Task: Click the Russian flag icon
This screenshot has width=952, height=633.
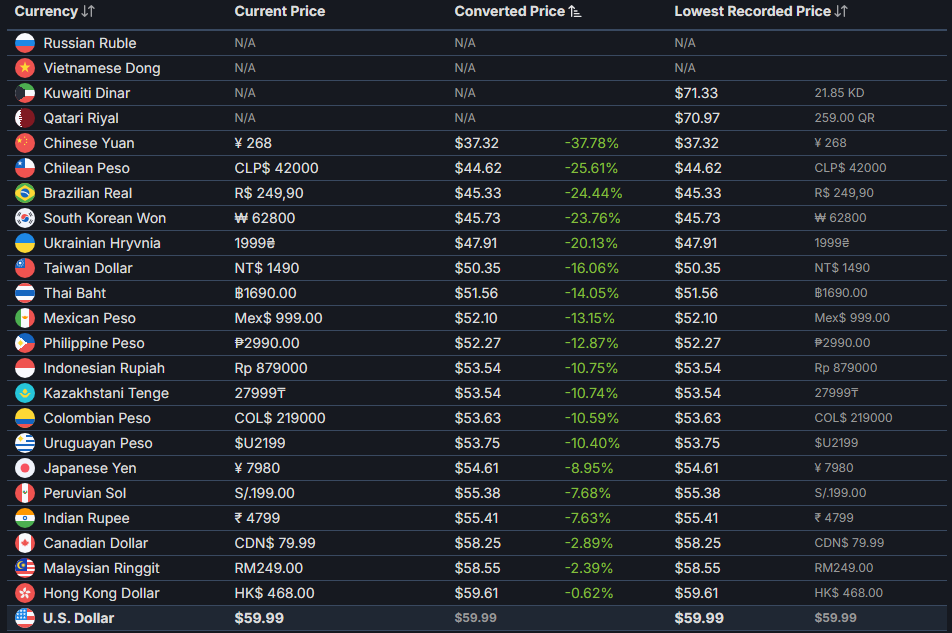Action: tap(25, 43)
